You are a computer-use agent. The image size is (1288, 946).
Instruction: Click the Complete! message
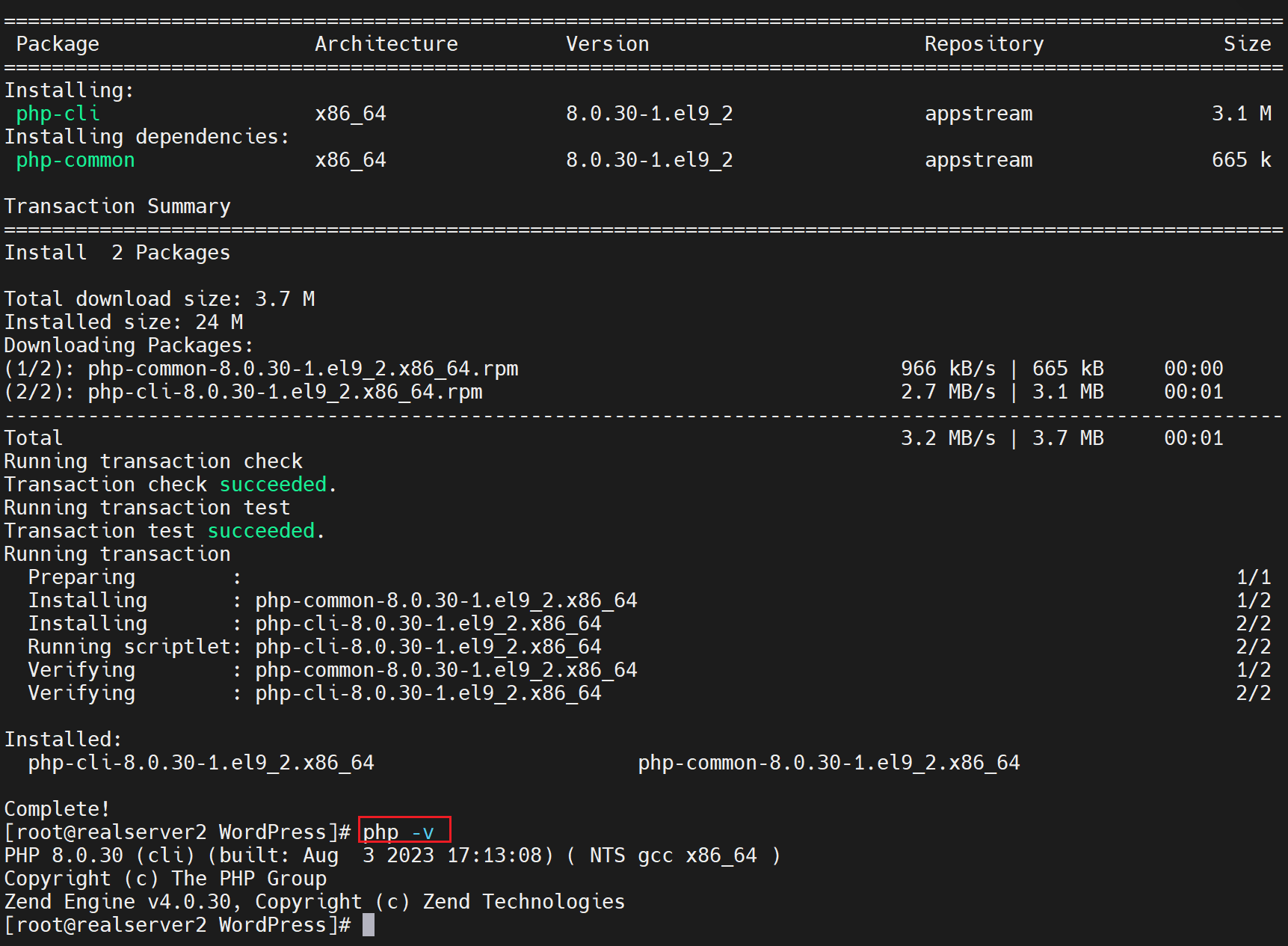(58, 809)
